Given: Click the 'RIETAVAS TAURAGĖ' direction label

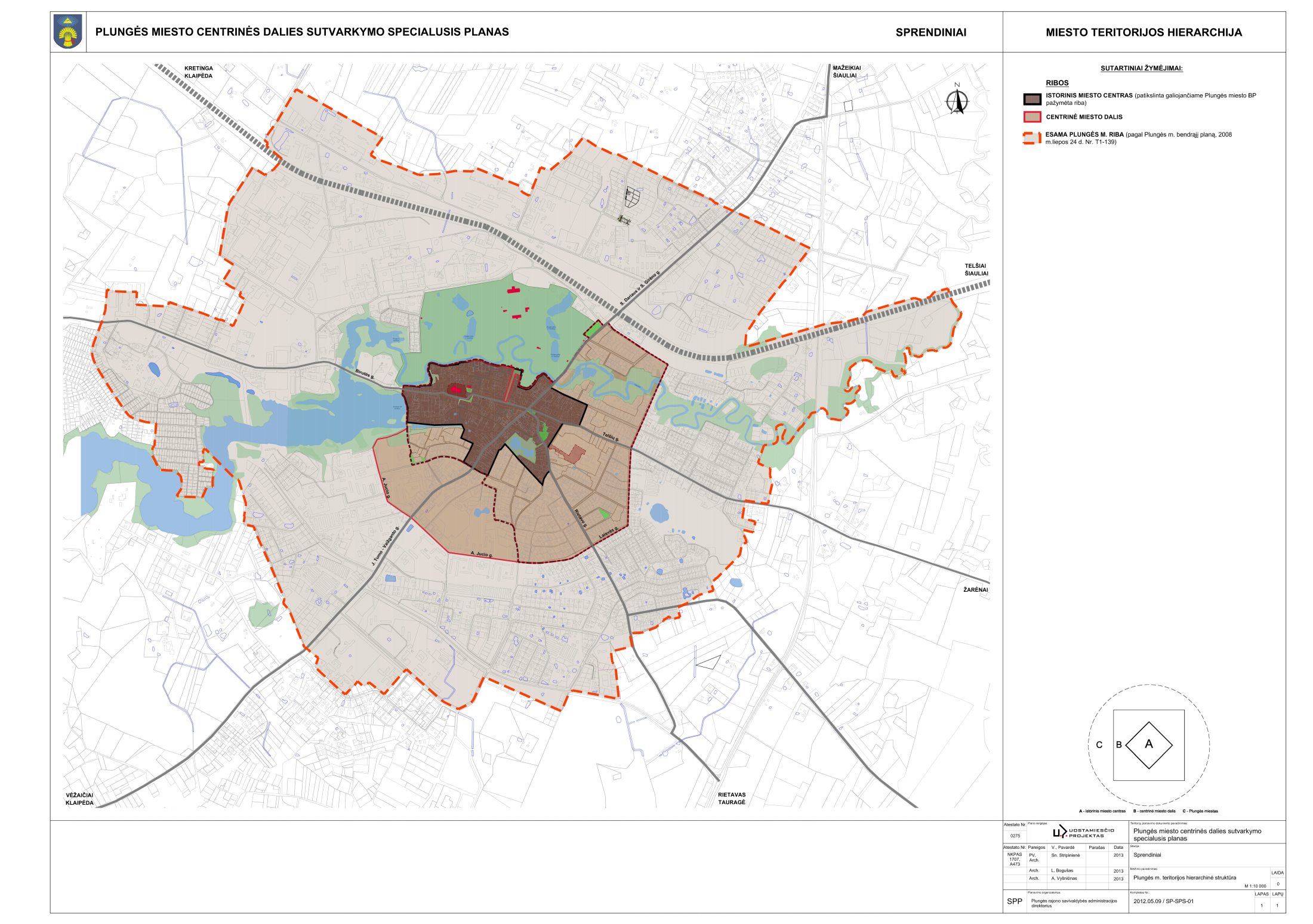Looking at the screenshot, I should pyautogui.click(x=732, y=798).
